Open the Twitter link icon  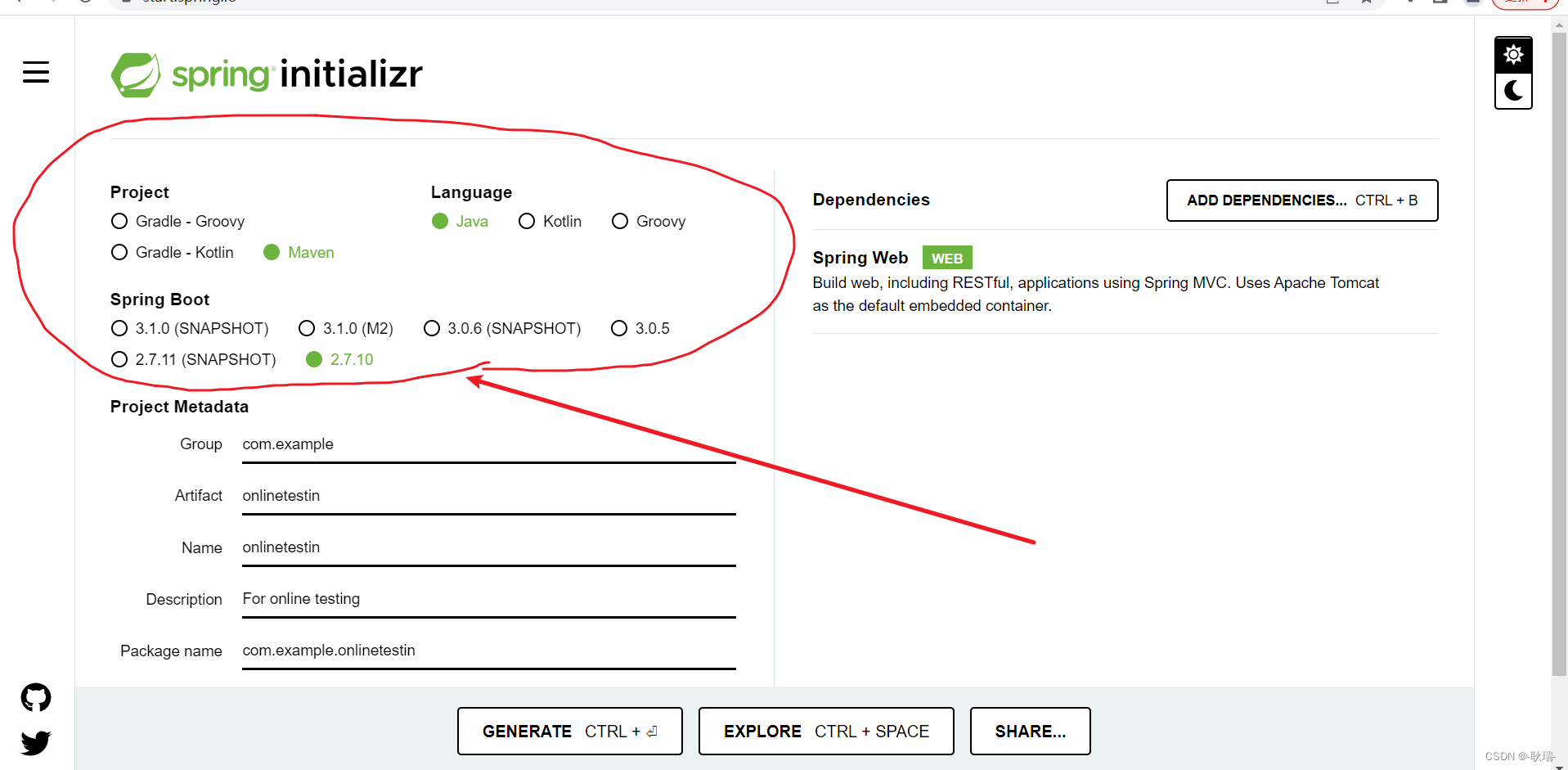(36, 742)
